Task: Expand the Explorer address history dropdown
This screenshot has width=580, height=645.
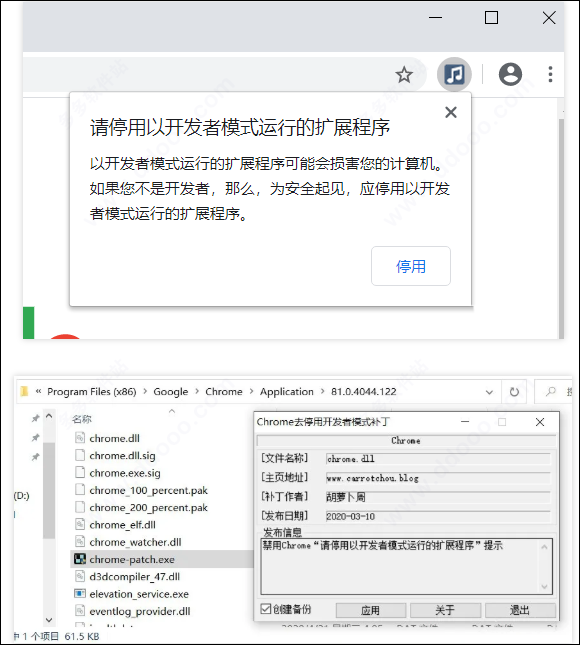Action: click(489, 392)
